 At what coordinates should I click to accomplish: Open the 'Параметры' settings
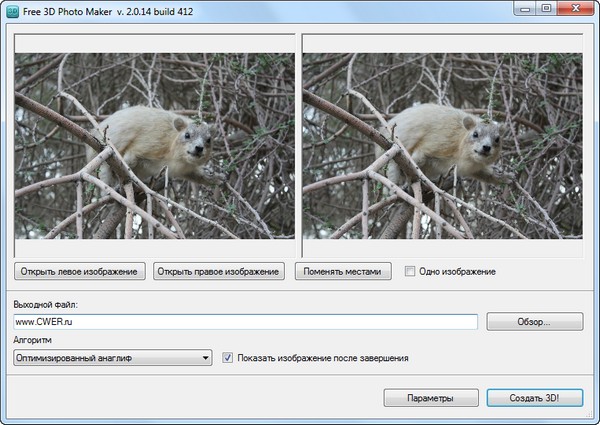[x=430, y=398]
